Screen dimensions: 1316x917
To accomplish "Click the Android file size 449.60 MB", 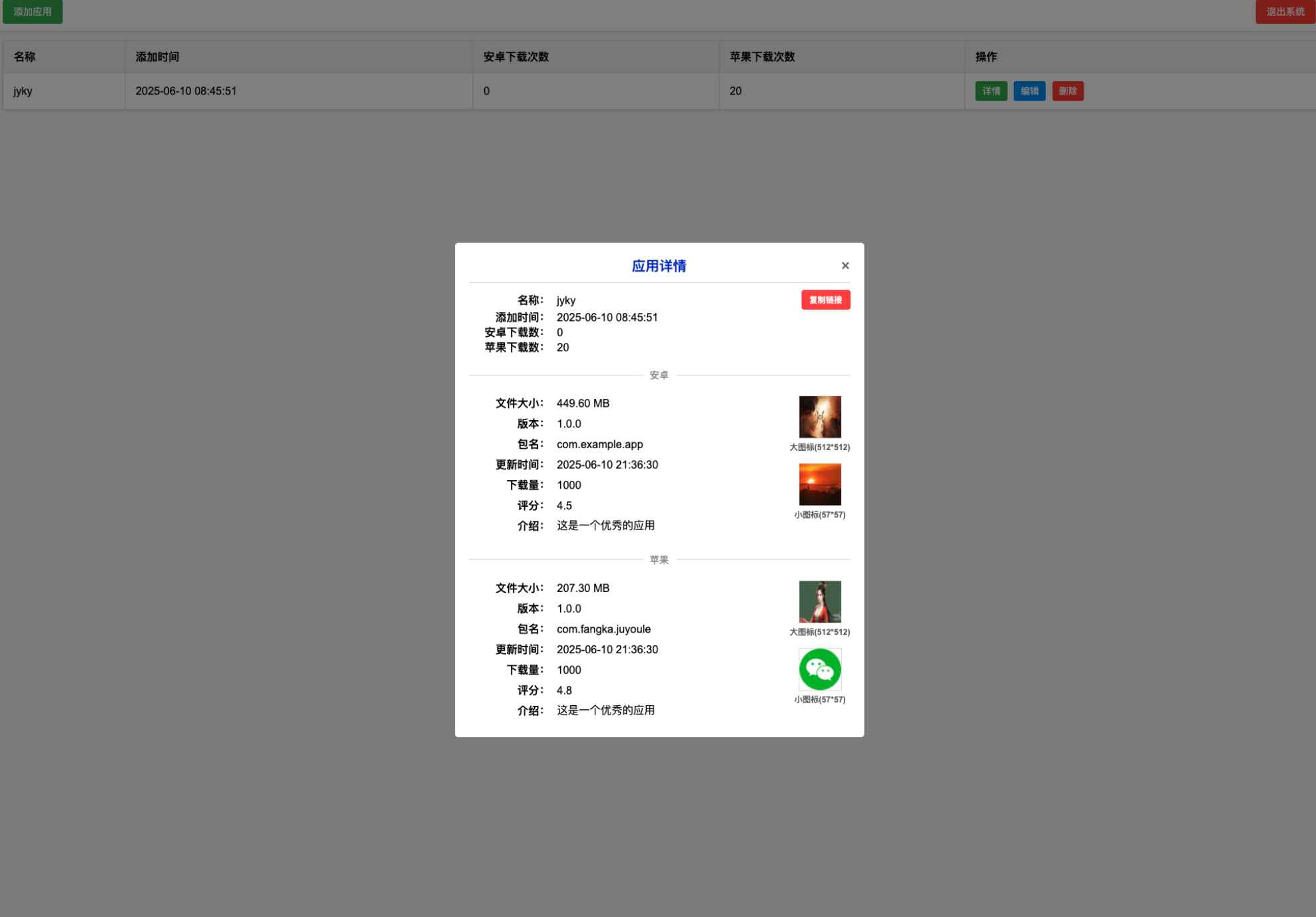I will pos(583,404).
